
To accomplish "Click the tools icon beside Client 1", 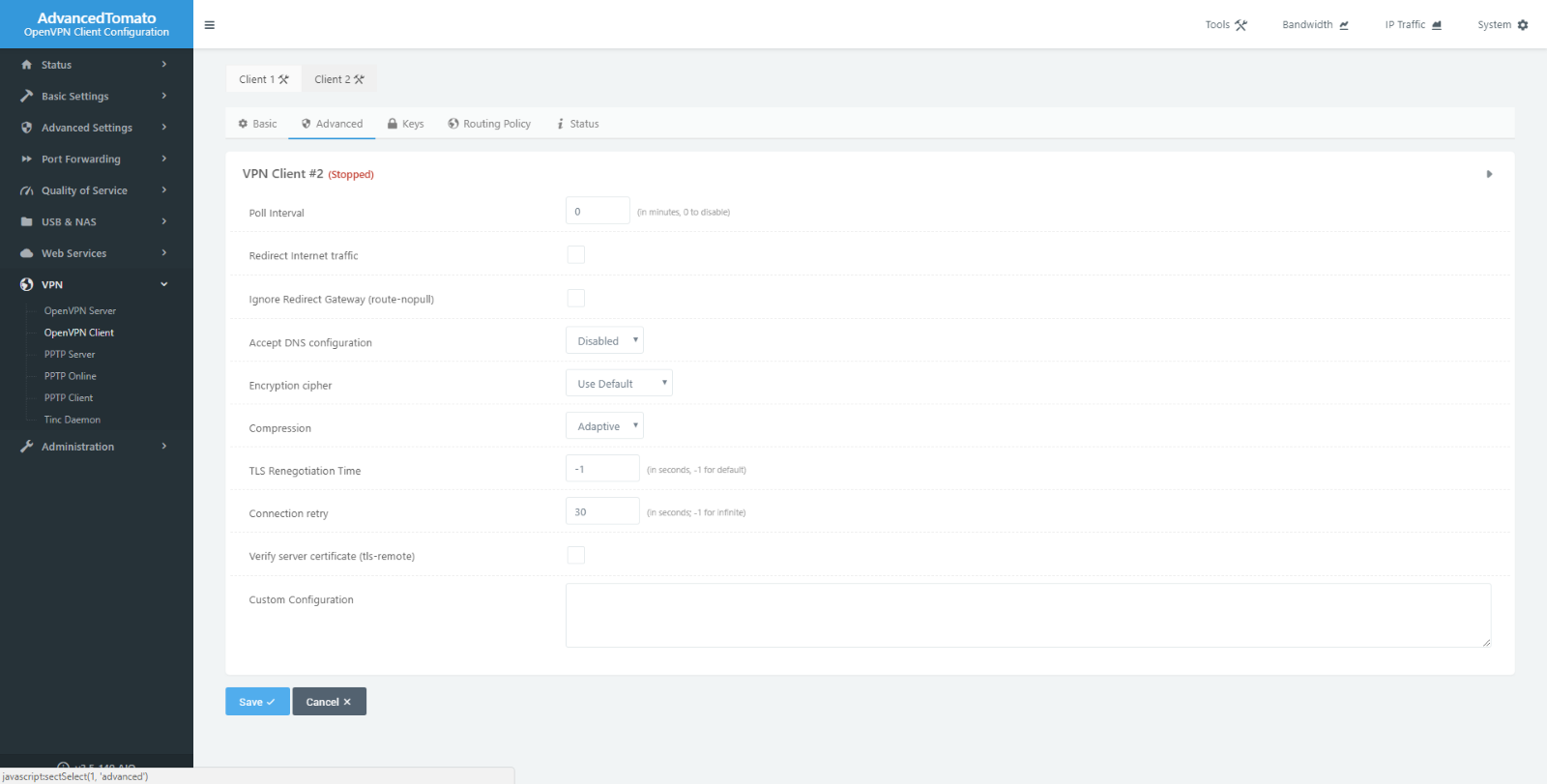I will [283, 79].
